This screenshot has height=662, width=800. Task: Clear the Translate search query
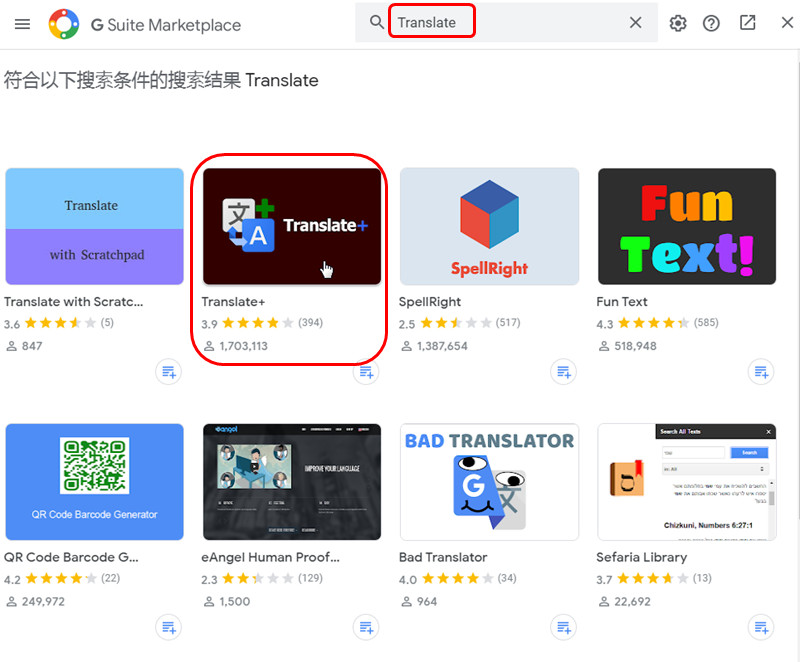(635, 22)
